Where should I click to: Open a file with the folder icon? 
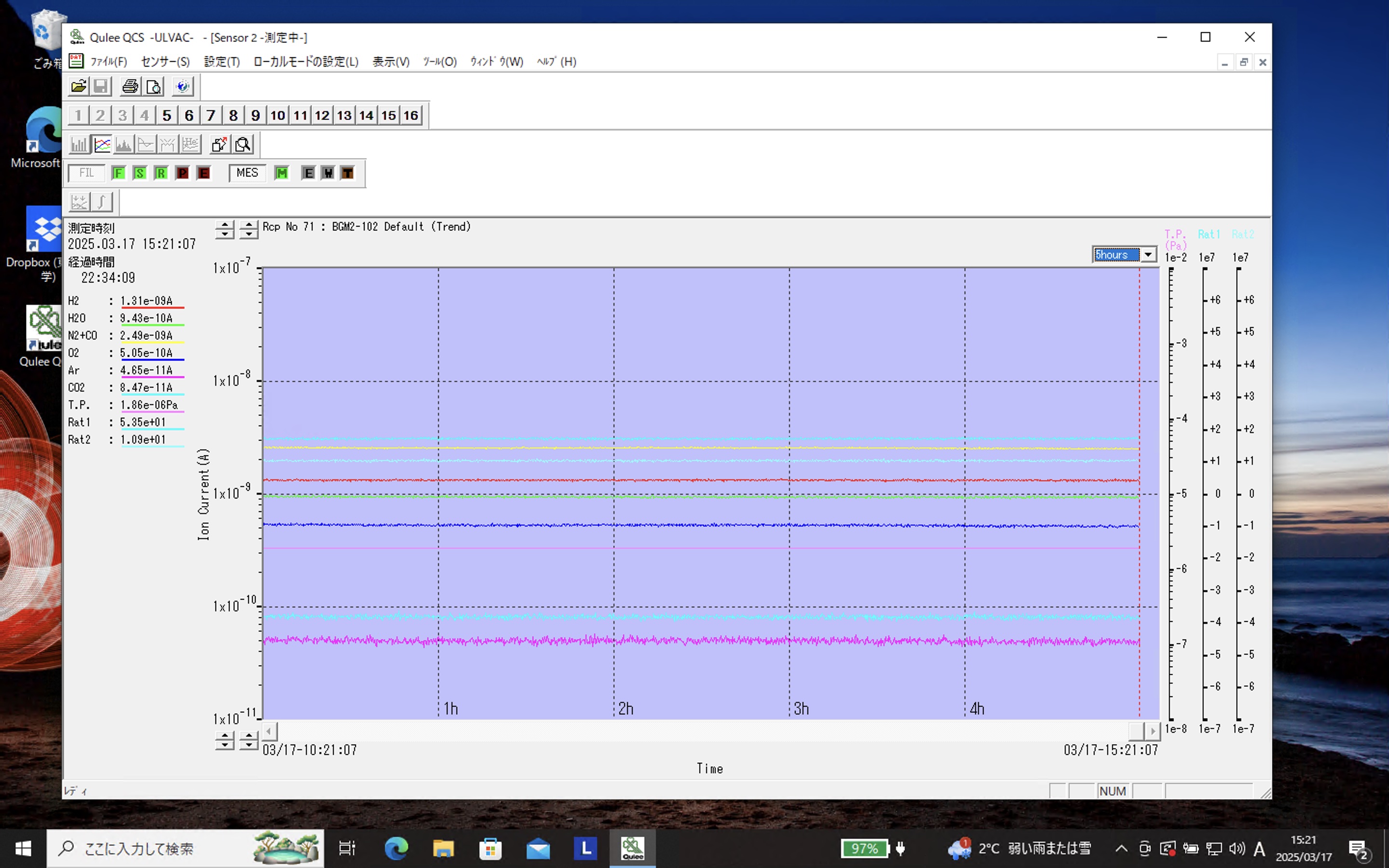[79, 87]
